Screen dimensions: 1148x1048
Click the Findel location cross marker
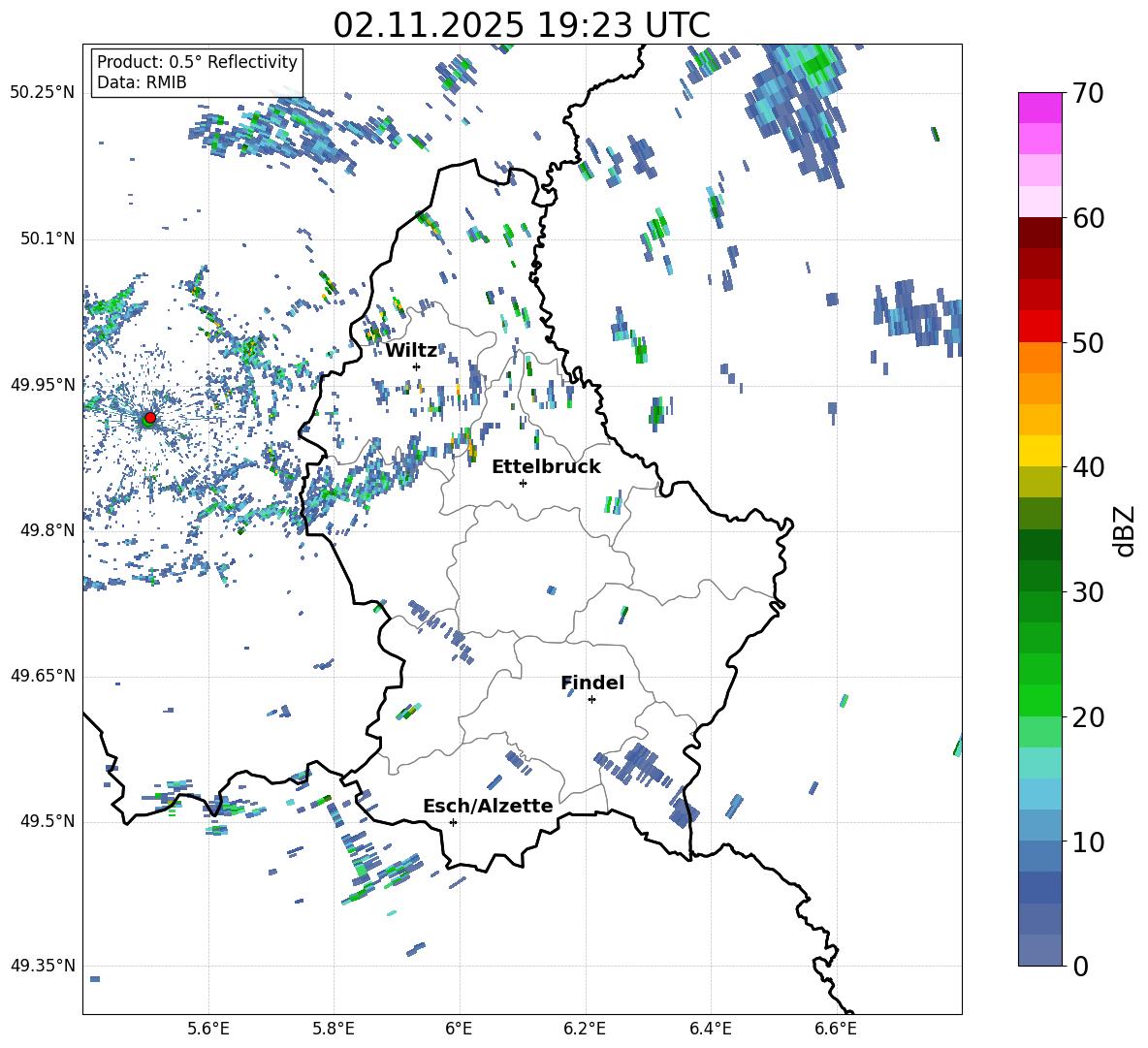[x=591, y=699]
